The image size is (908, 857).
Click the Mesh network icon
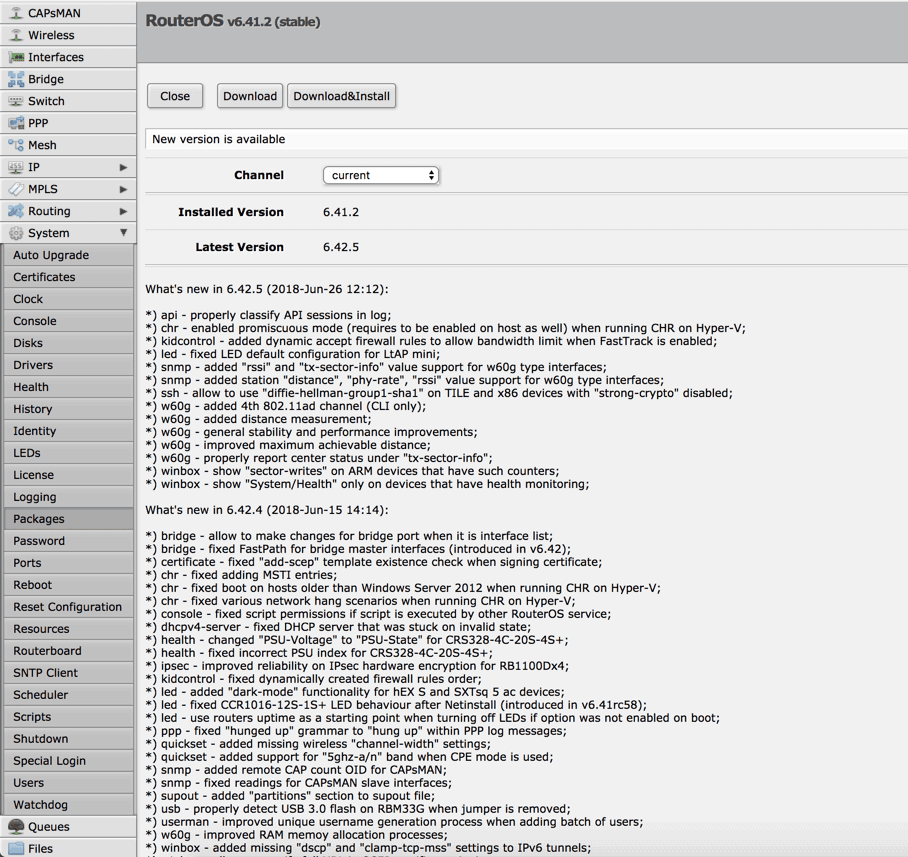pos(16,145)
